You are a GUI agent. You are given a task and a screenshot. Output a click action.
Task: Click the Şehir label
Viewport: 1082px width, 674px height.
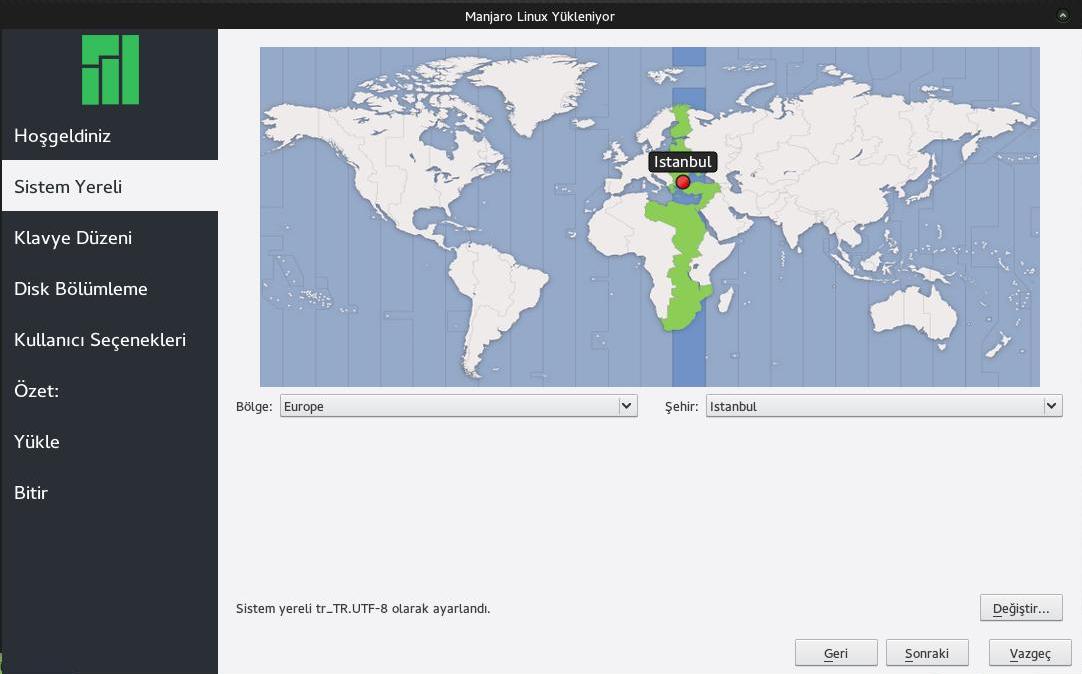[682, 406]
